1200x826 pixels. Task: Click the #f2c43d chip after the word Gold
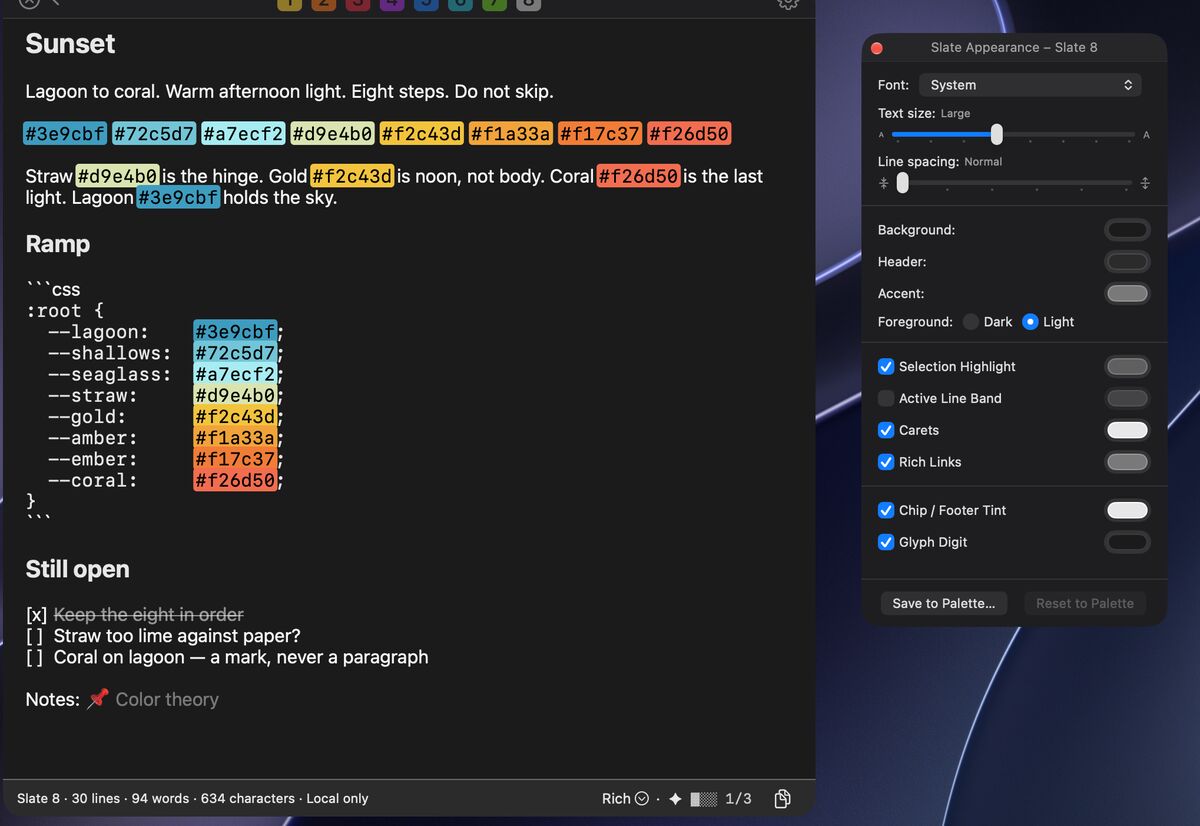(x=352, y=176)
